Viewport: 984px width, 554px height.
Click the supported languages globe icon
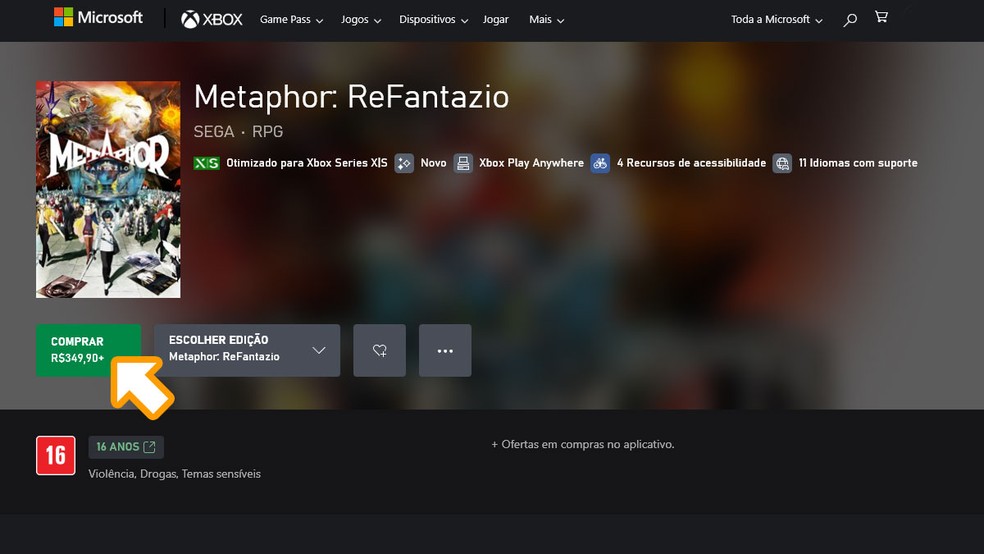click(x=782, y=163)
